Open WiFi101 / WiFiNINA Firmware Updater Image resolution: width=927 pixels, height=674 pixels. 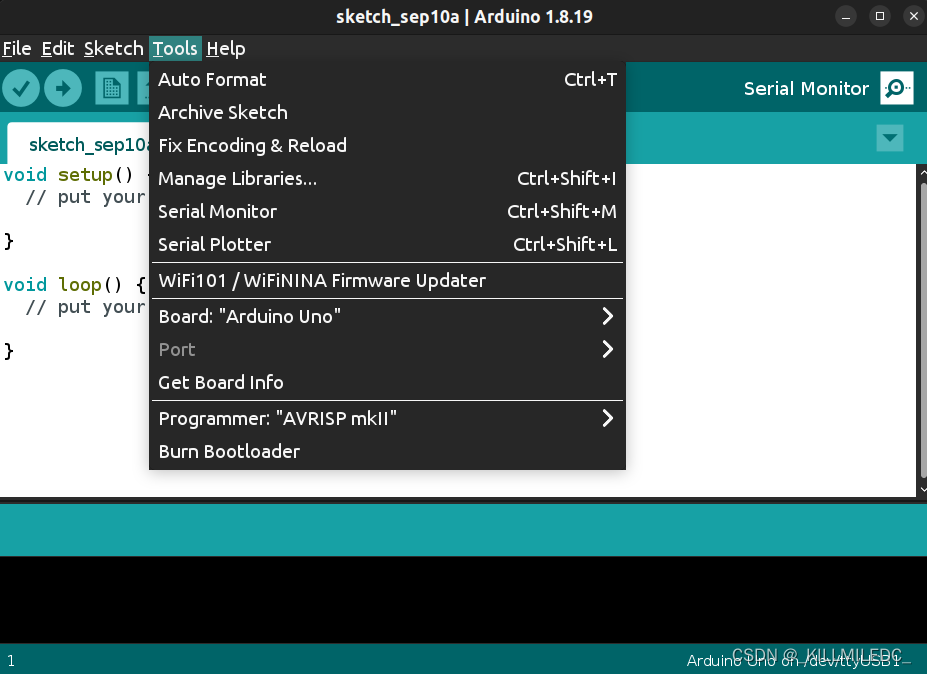387,281
